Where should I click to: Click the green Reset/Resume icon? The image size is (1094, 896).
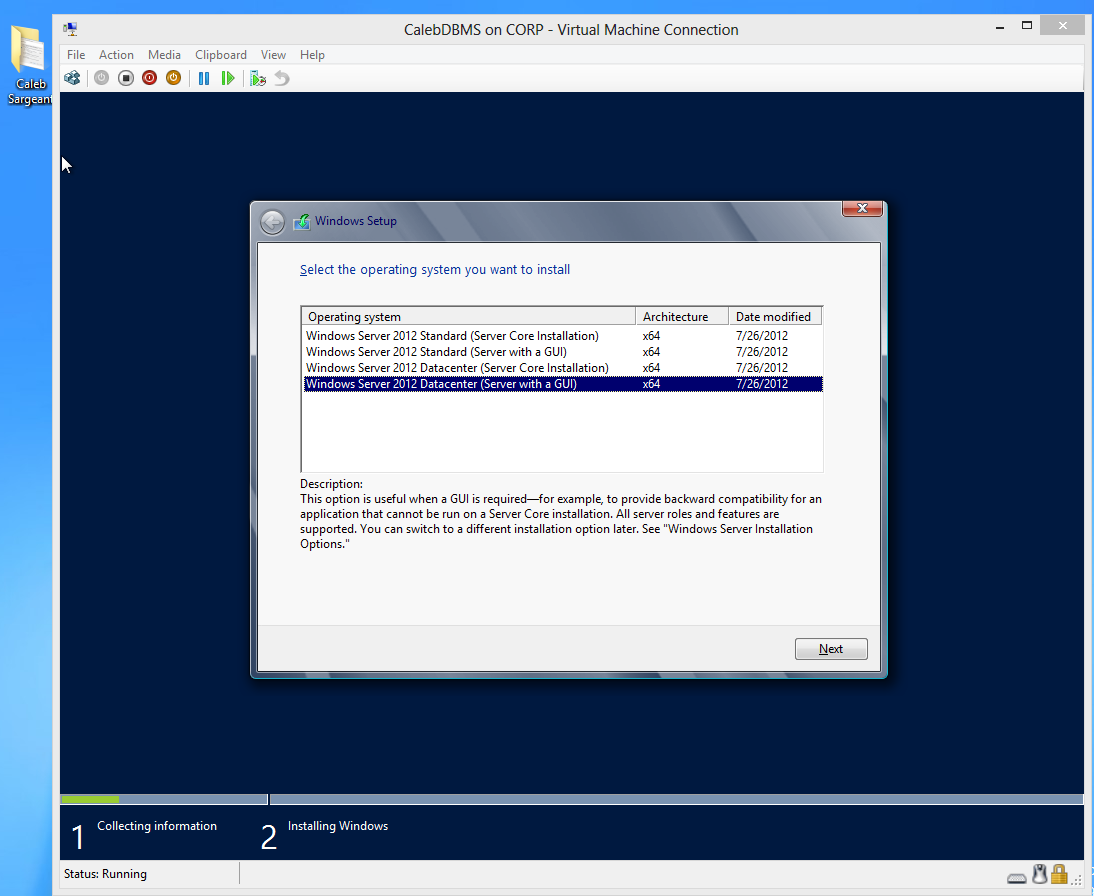pos(227,78)
